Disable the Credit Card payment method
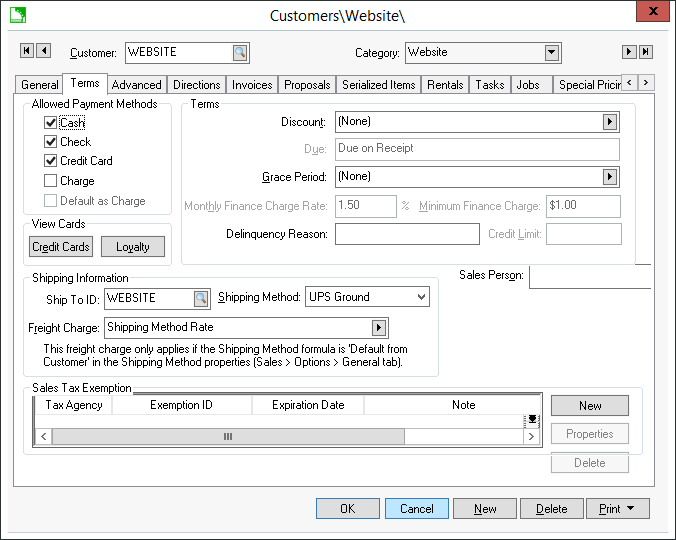 pyautogui.click(x=51, y=161)
